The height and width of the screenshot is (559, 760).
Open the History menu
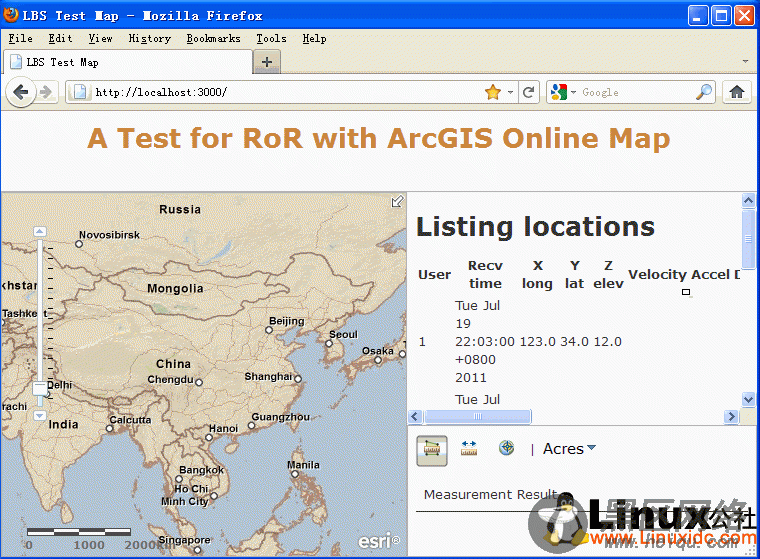[149, 38]
